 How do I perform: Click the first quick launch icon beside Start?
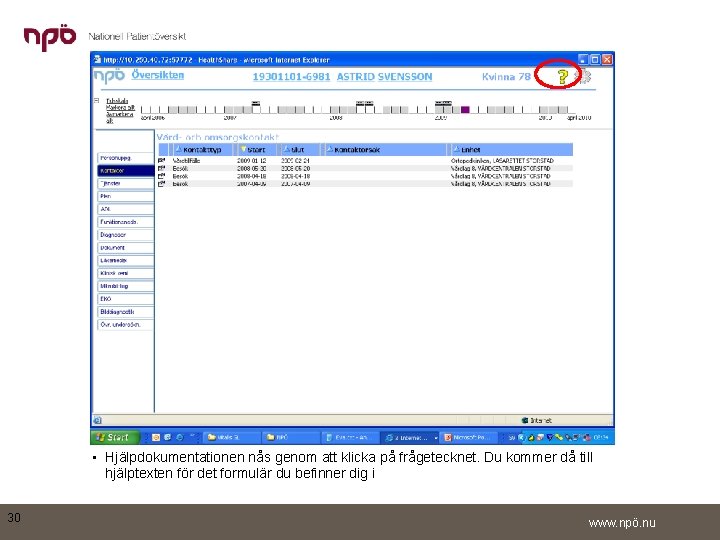pyautogui.click(x=156, y=438)
